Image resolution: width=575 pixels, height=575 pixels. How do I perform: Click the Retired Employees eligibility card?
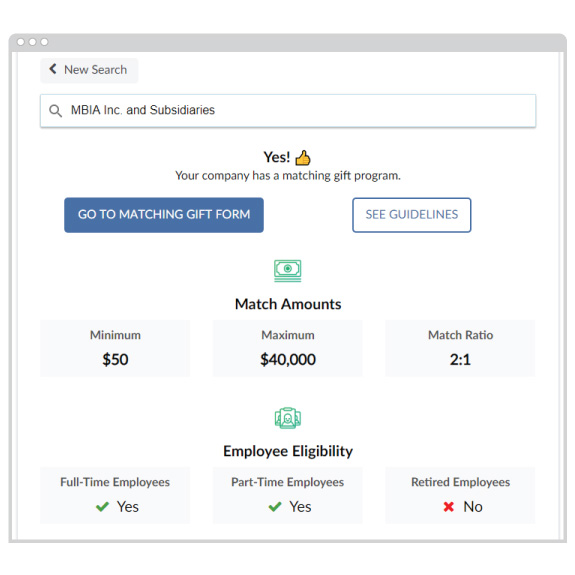click(x=460, y=495)
